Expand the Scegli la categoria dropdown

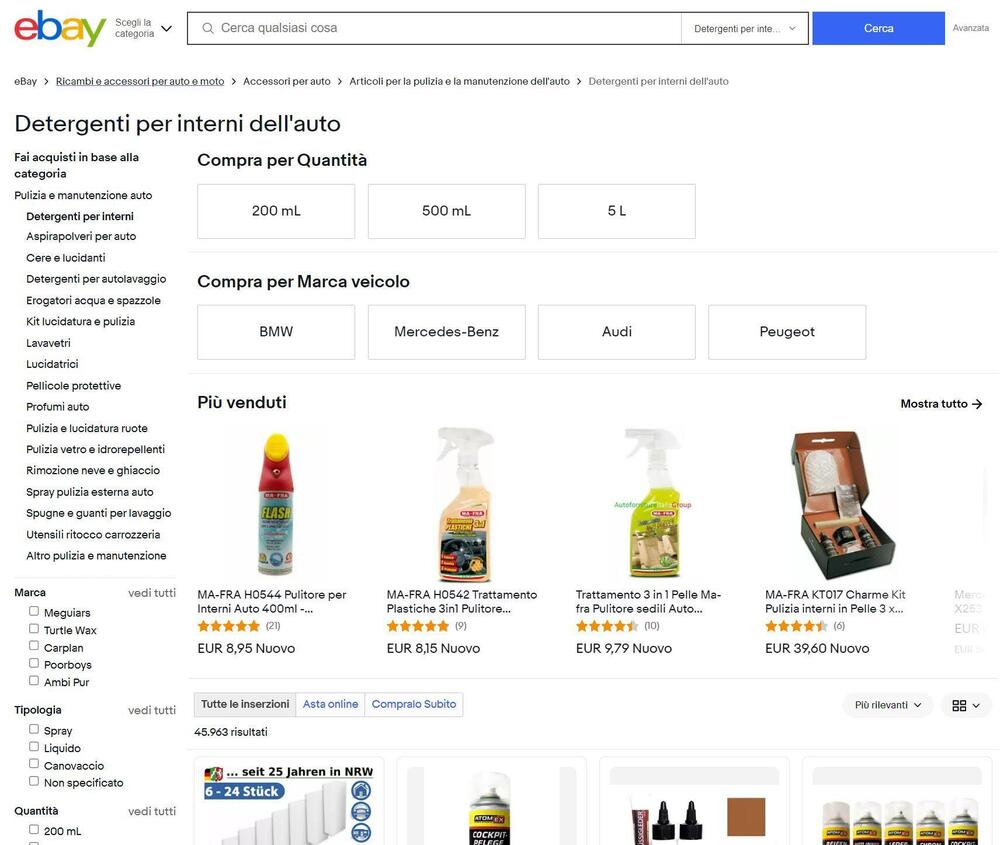[x=143, y=28]
